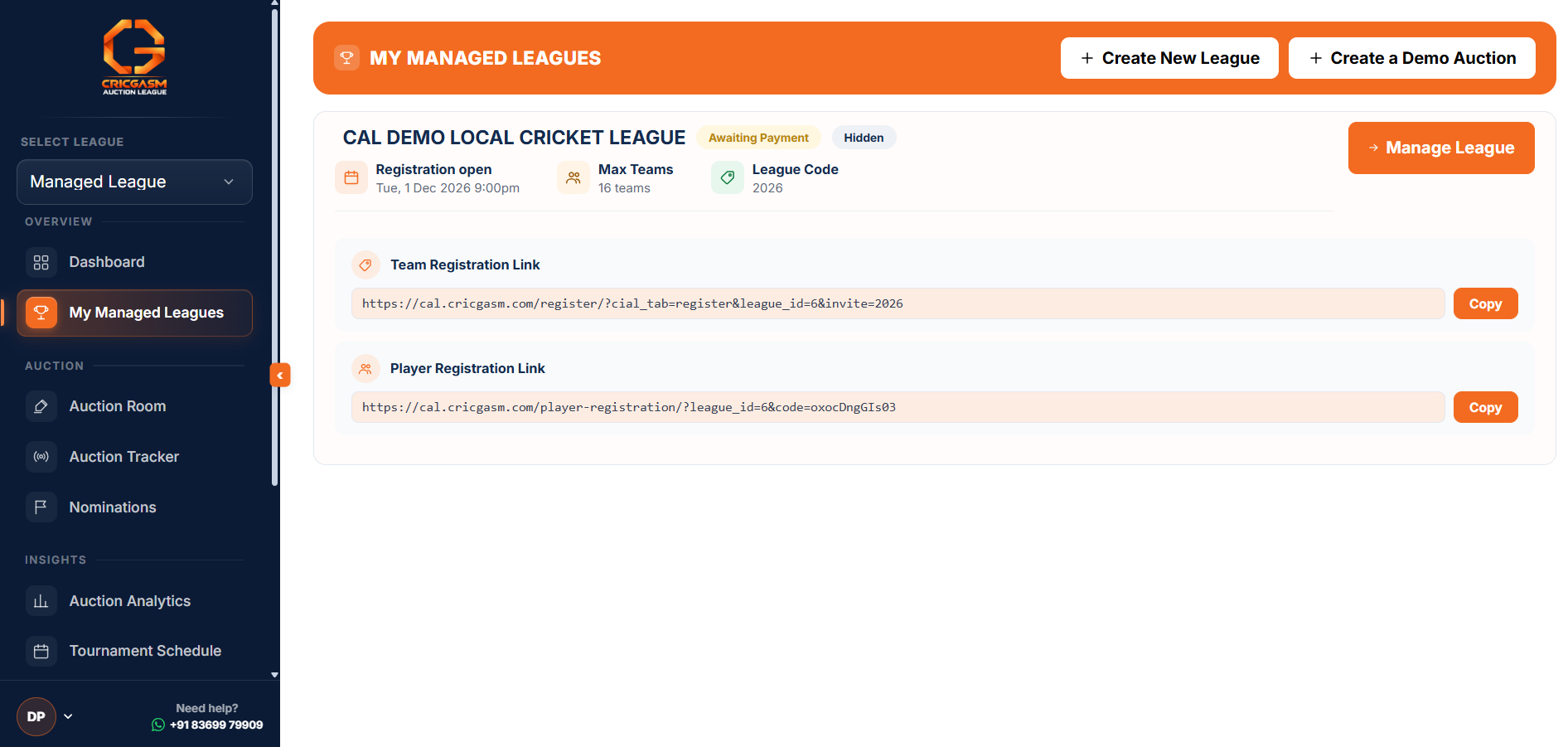The image size is (1568, 747).
Task: Click the Tournament Schedule calendar icon
Action: pyautogui.click(x=41, y=652)
